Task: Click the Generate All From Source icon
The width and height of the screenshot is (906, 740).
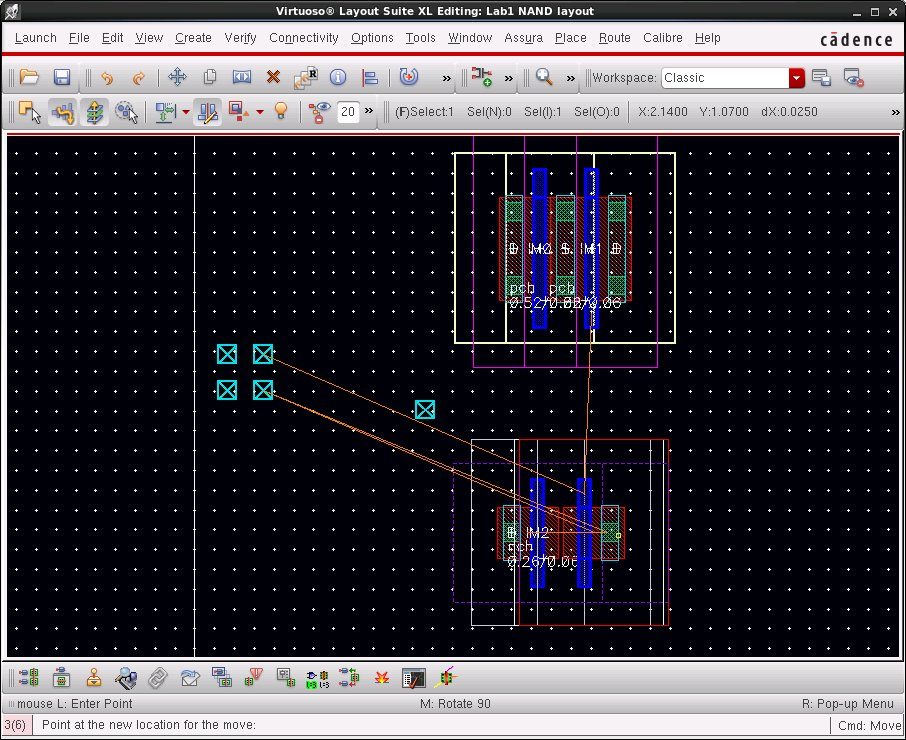Action: click(x=29, y=677)
